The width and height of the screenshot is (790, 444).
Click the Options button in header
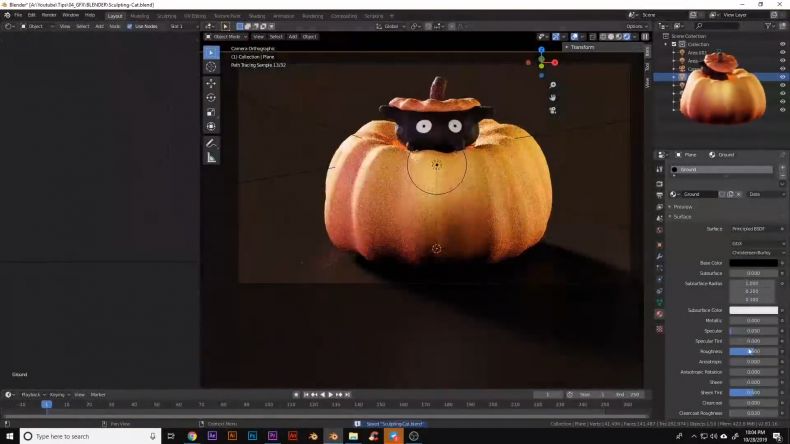coord(636,26)
